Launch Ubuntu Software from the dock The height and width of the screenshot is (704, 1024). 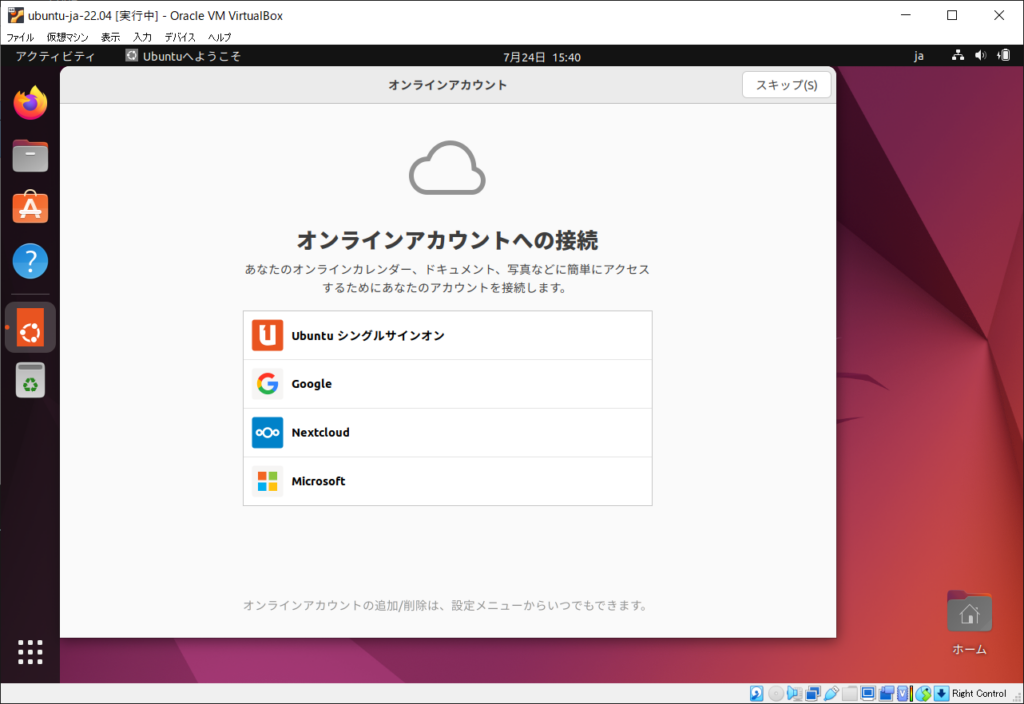[31, 208]
